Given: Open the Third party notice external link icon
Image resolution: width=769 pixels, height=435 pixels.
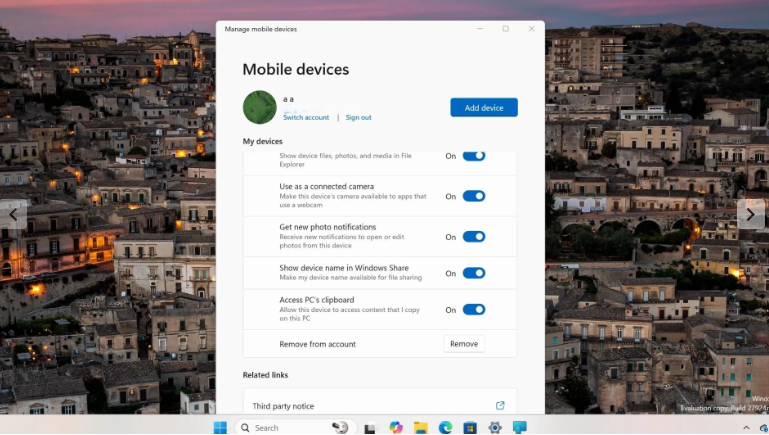Looking at the screenshot, I should click(x=500, y=406).
